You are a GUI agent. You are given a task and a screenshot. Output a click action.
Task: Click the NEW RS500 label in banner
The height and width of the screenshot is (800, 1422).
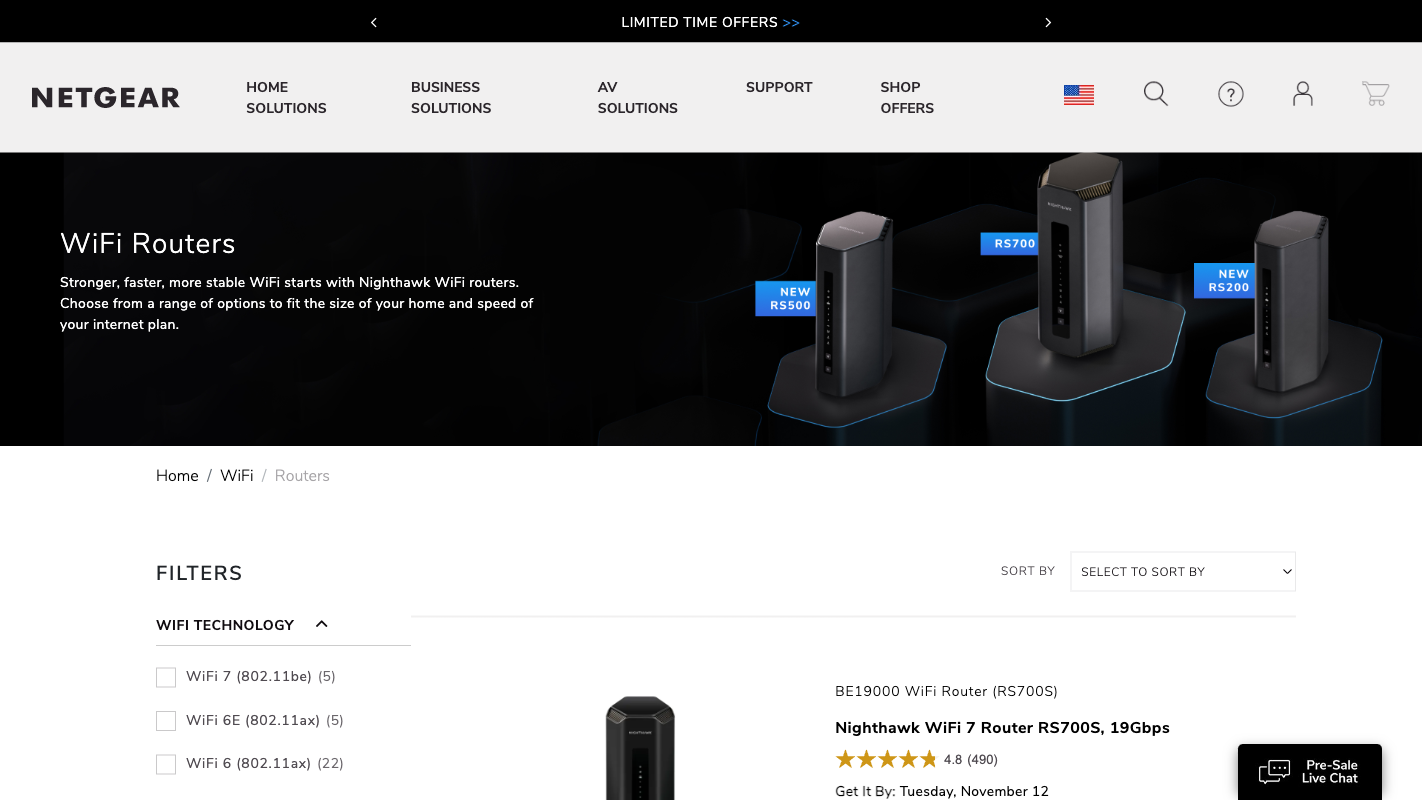786,299
